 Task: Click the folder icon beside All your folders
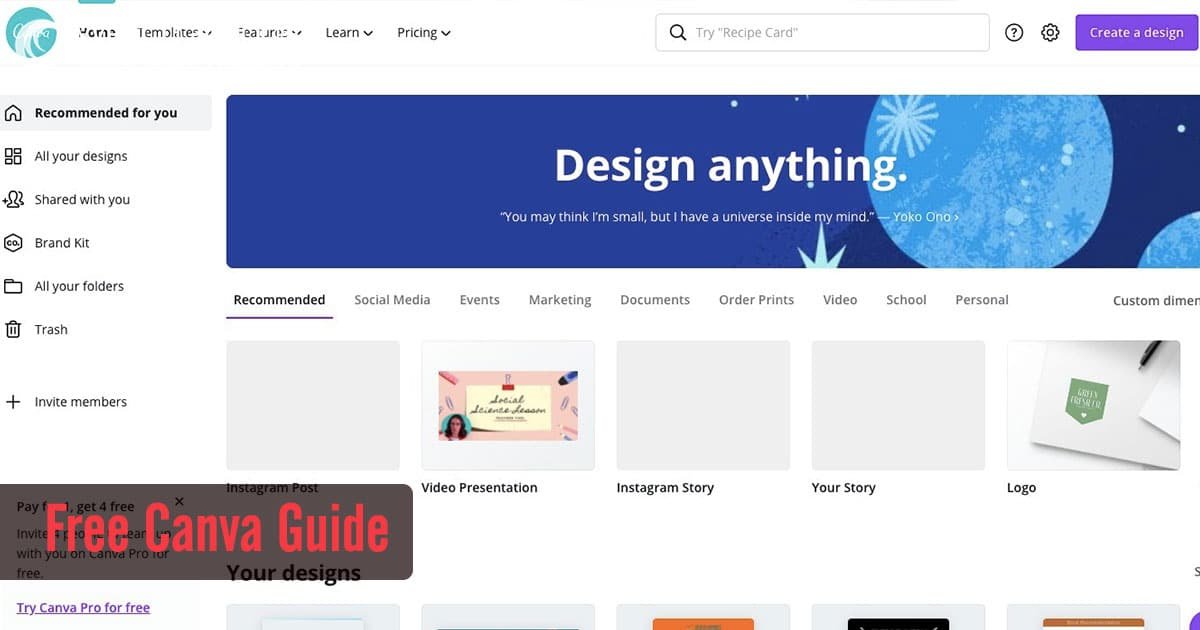click(13, 286)
